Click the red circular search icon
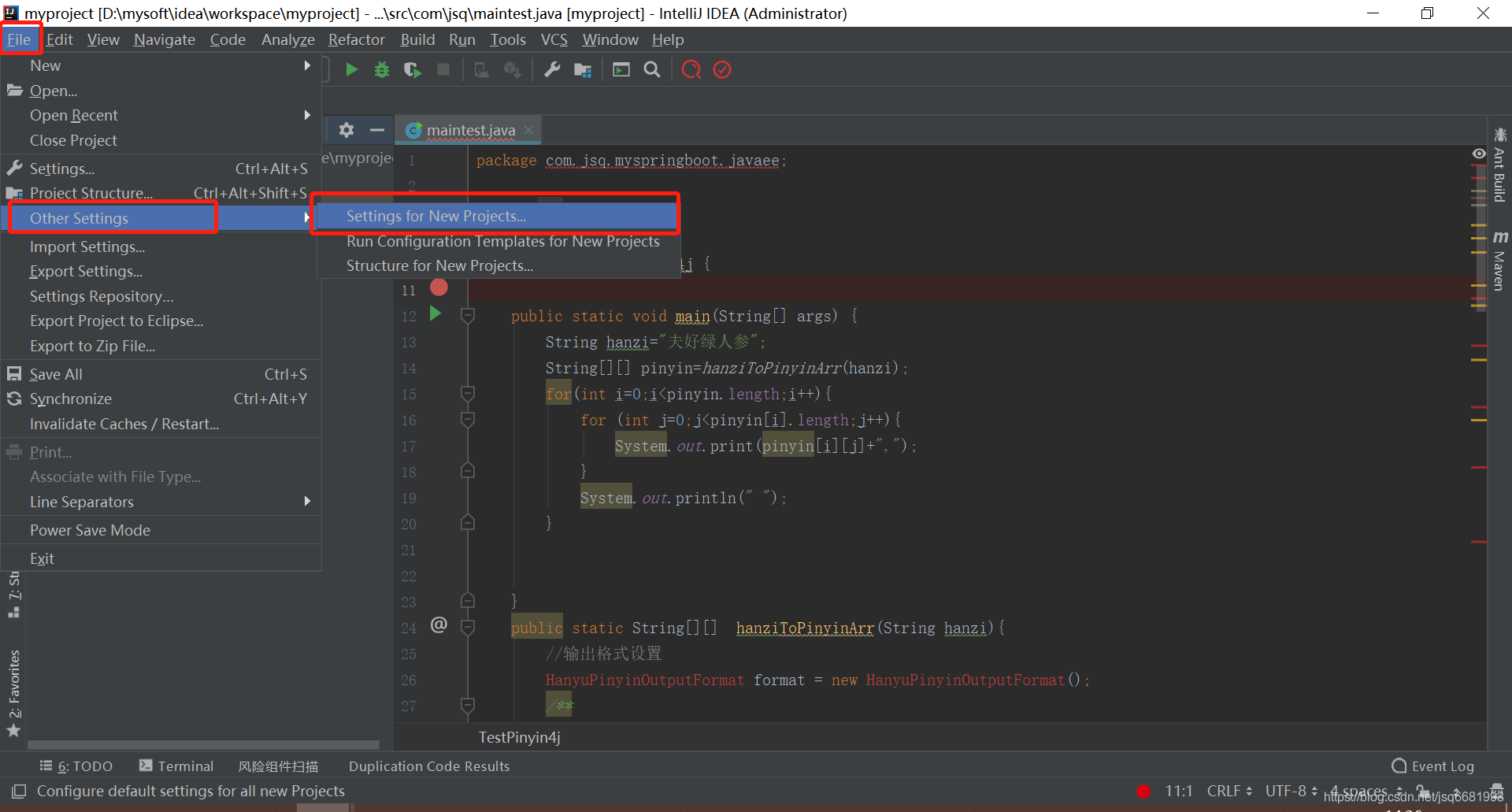1512x812 pixels. (x=691, y=70)
